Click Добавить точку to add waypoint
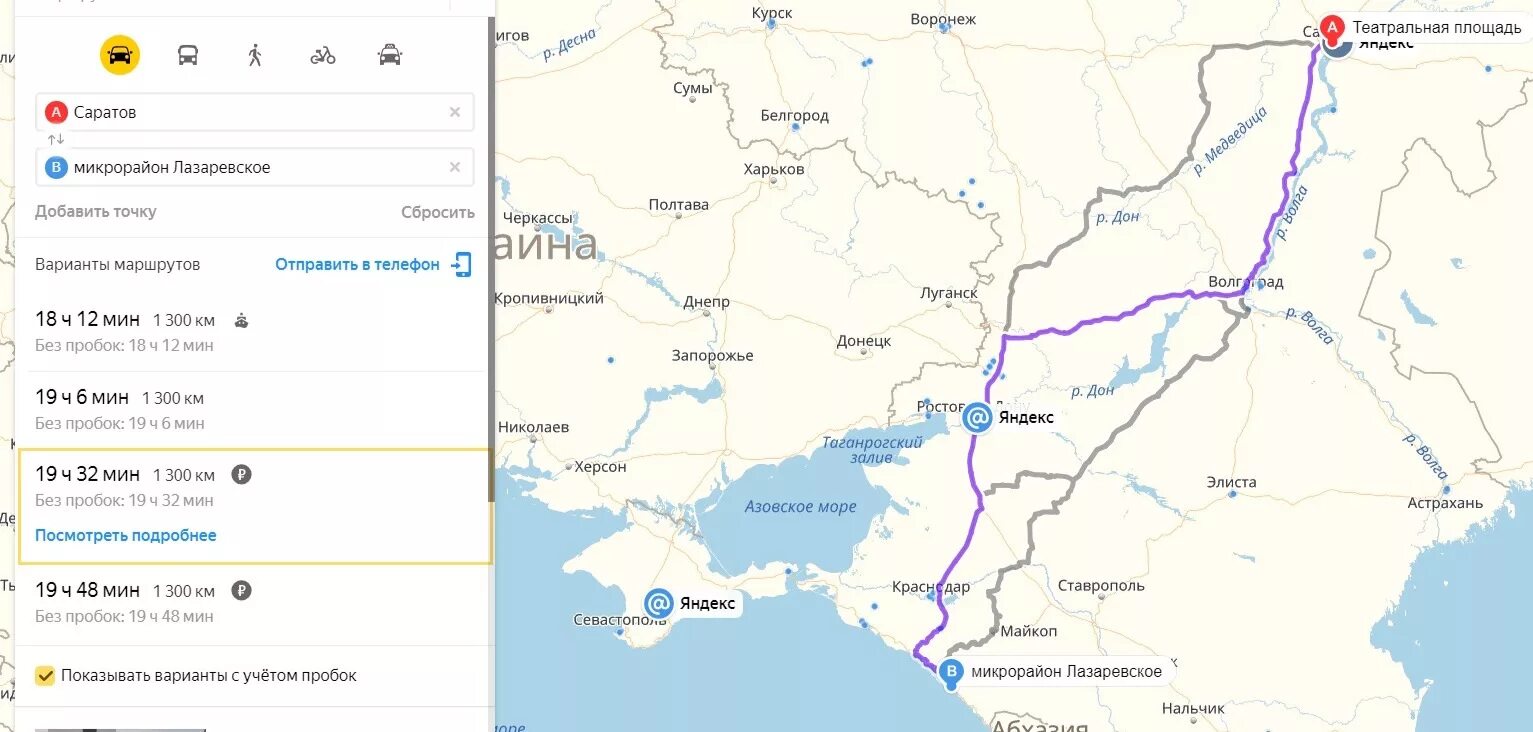This screenshot has width=1533, height=732. pos(96,212)
